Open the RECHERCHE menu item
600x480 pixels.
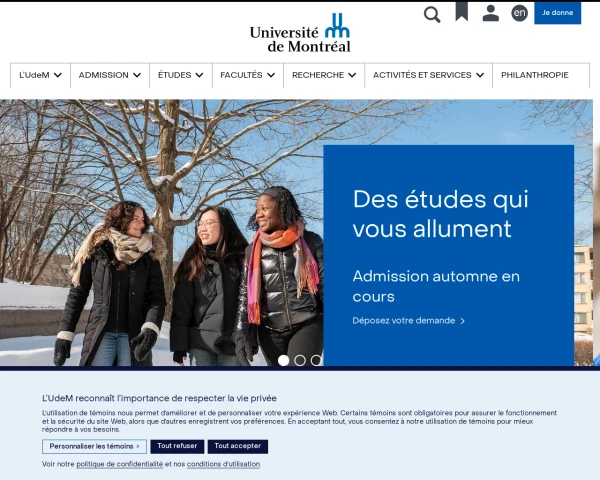tap(324, 75)
